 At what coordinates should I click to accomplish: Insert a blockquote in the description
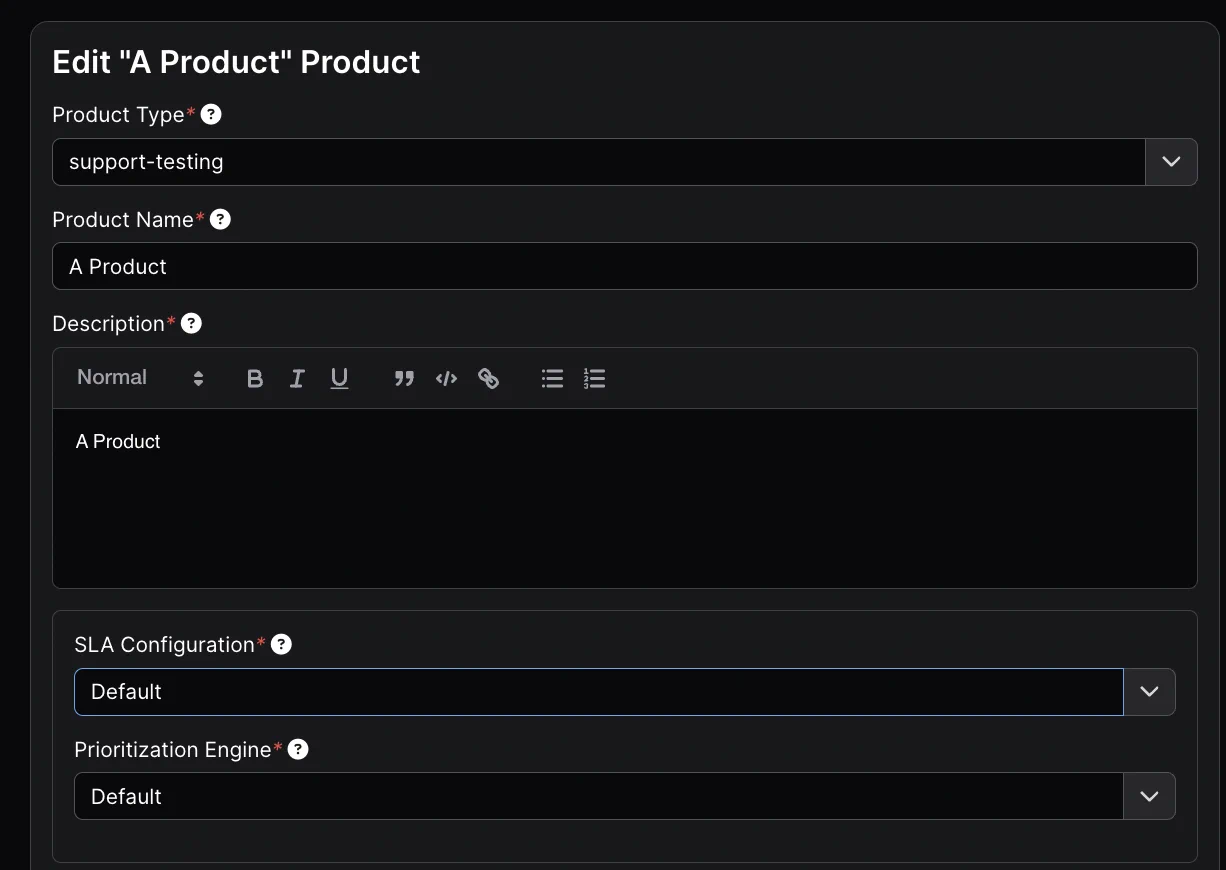(x=404, y=378)
